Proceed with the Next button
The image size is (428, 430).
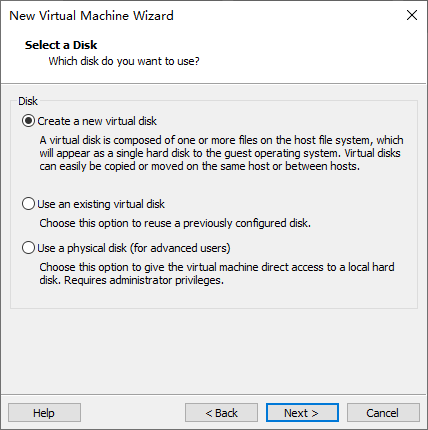(x=302, y=413)
